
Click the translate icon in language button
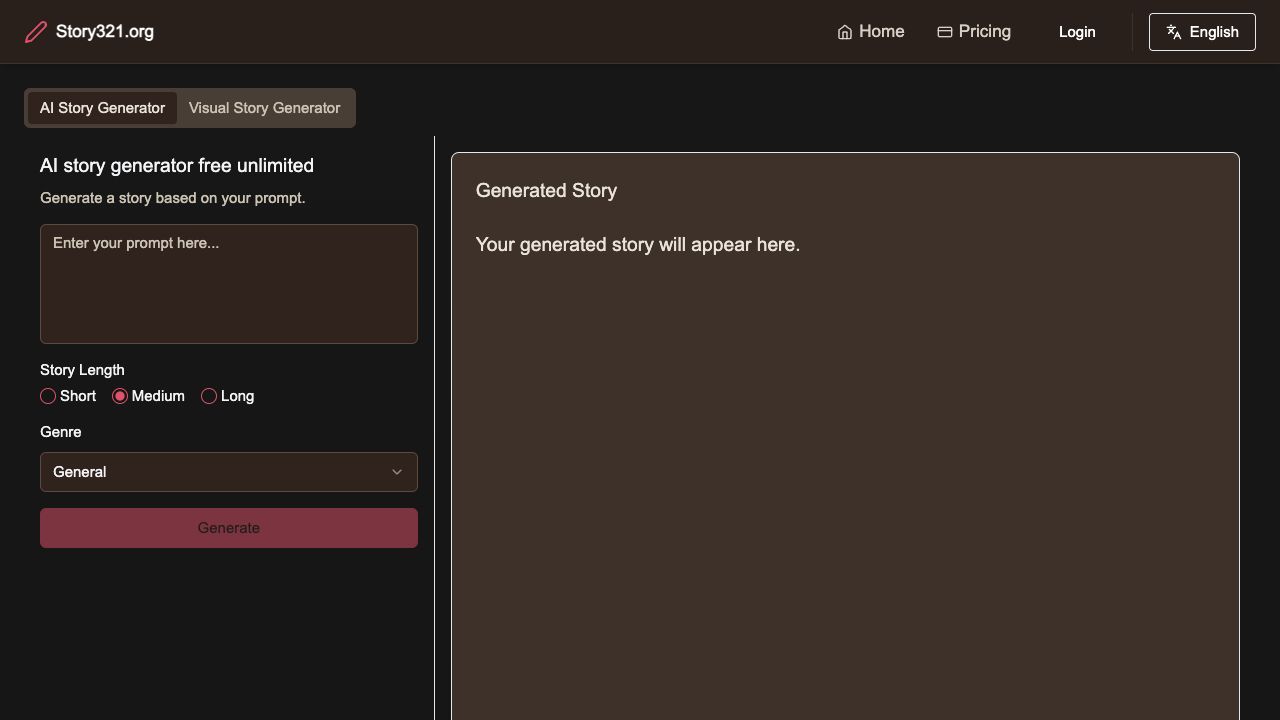(x=1174, y=32)
